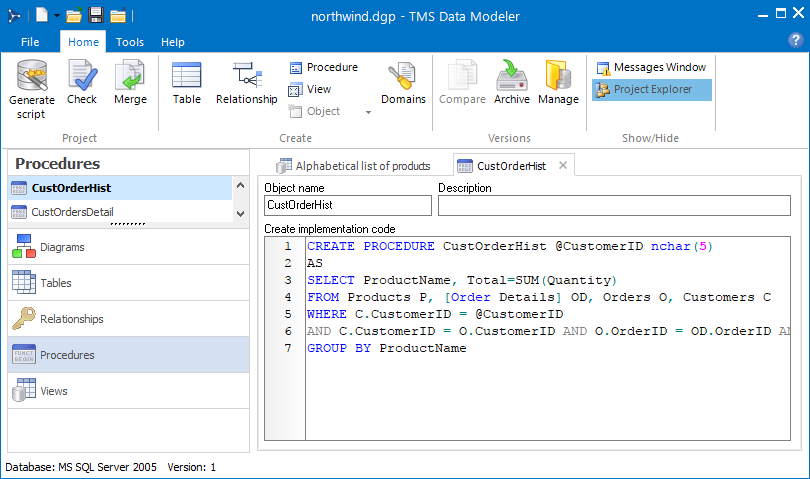Viewport: 810px width, 479px height.
Task: Close the CustOrderHist tab
Action: click(563, 166)
